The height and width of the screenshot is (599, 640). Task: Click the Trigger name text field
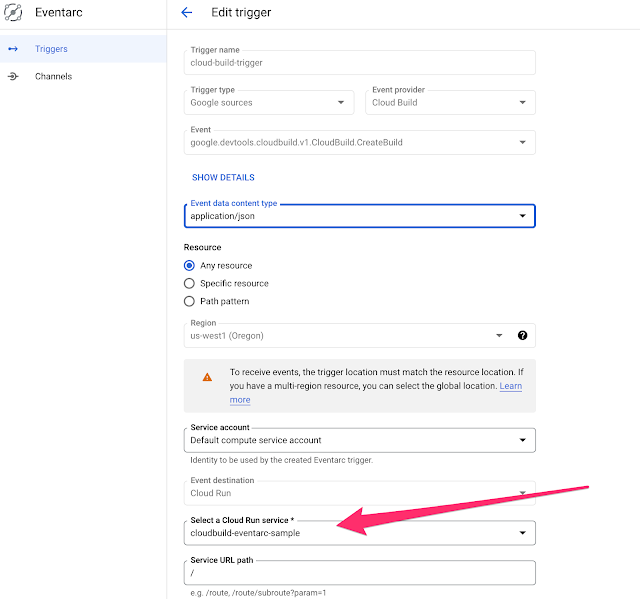(x=360, y=62)
